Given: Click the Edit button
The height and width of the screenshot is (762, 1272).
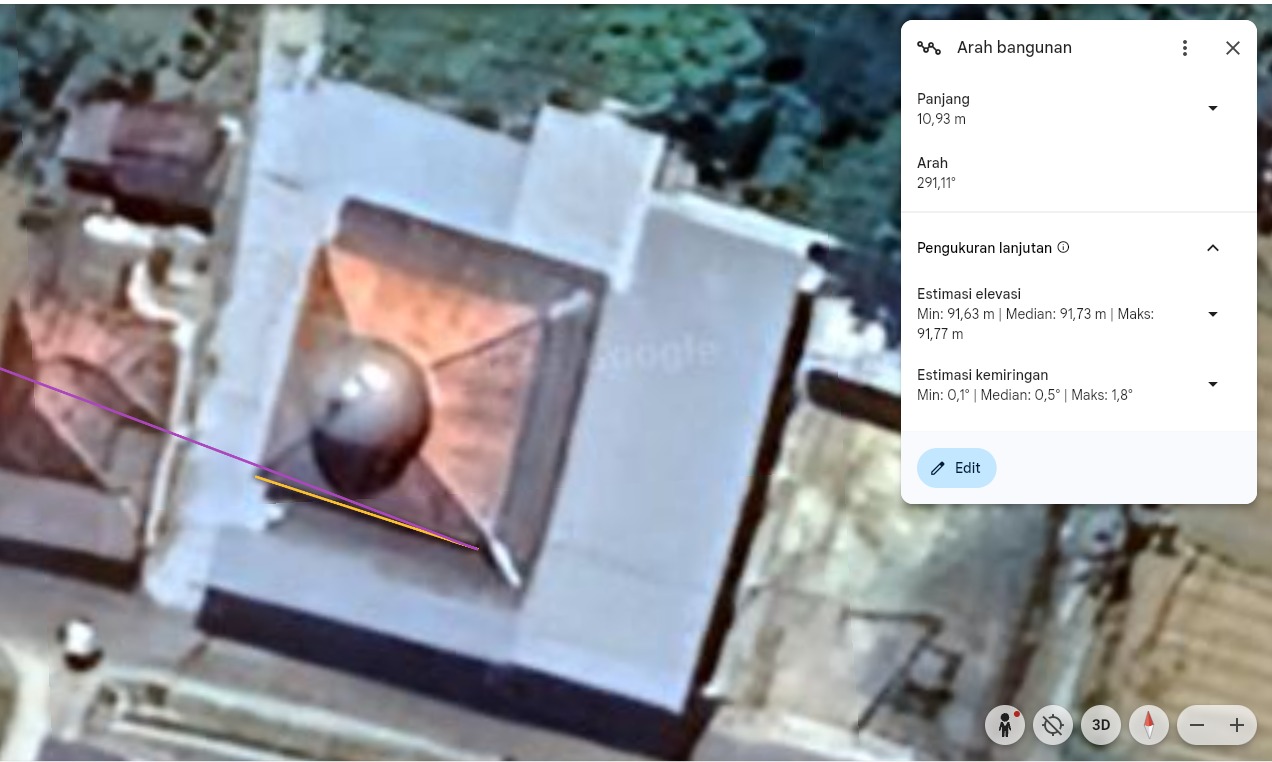Looking at the screenshot, I should [956, 468].
